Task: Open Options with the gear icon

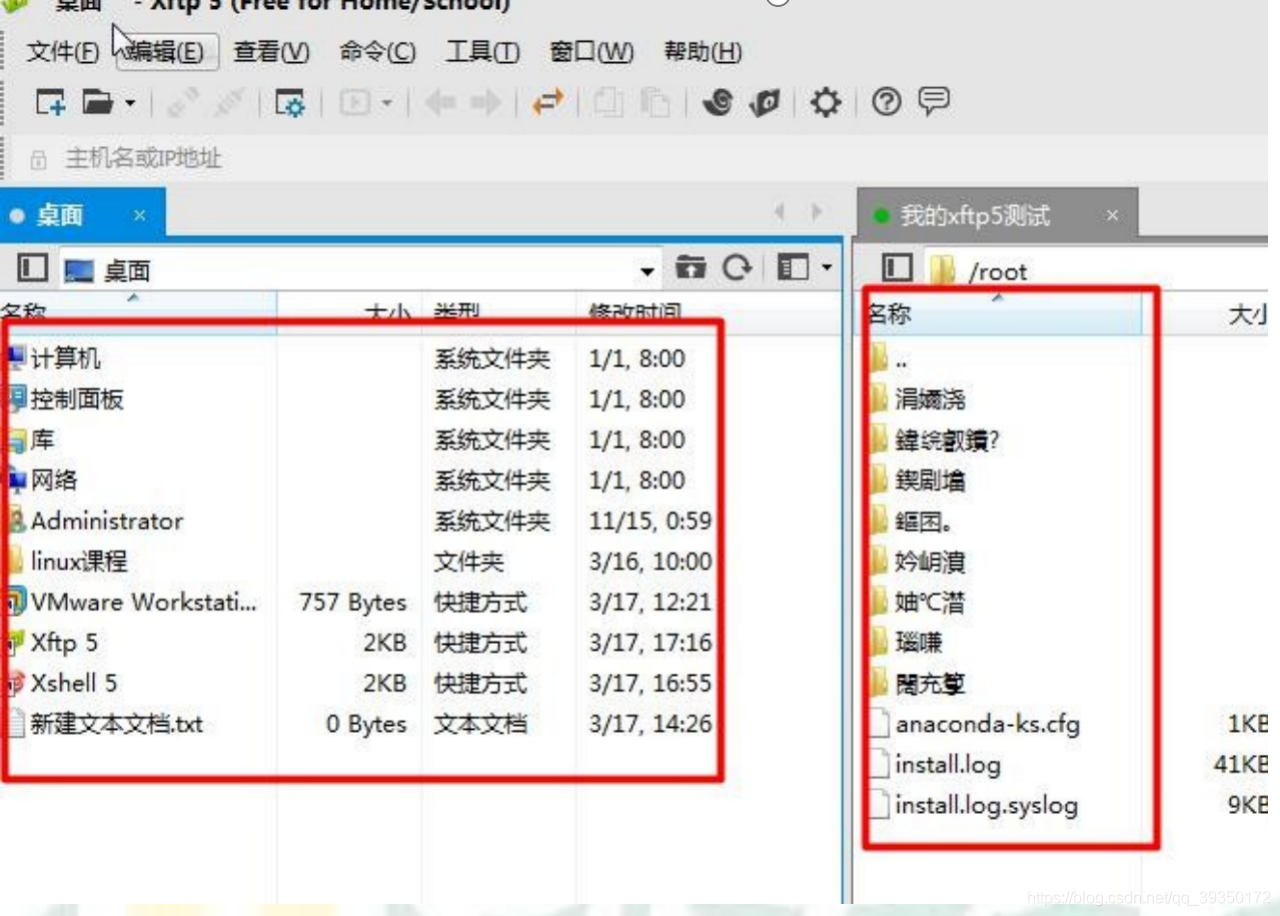Action: point(825,102)
